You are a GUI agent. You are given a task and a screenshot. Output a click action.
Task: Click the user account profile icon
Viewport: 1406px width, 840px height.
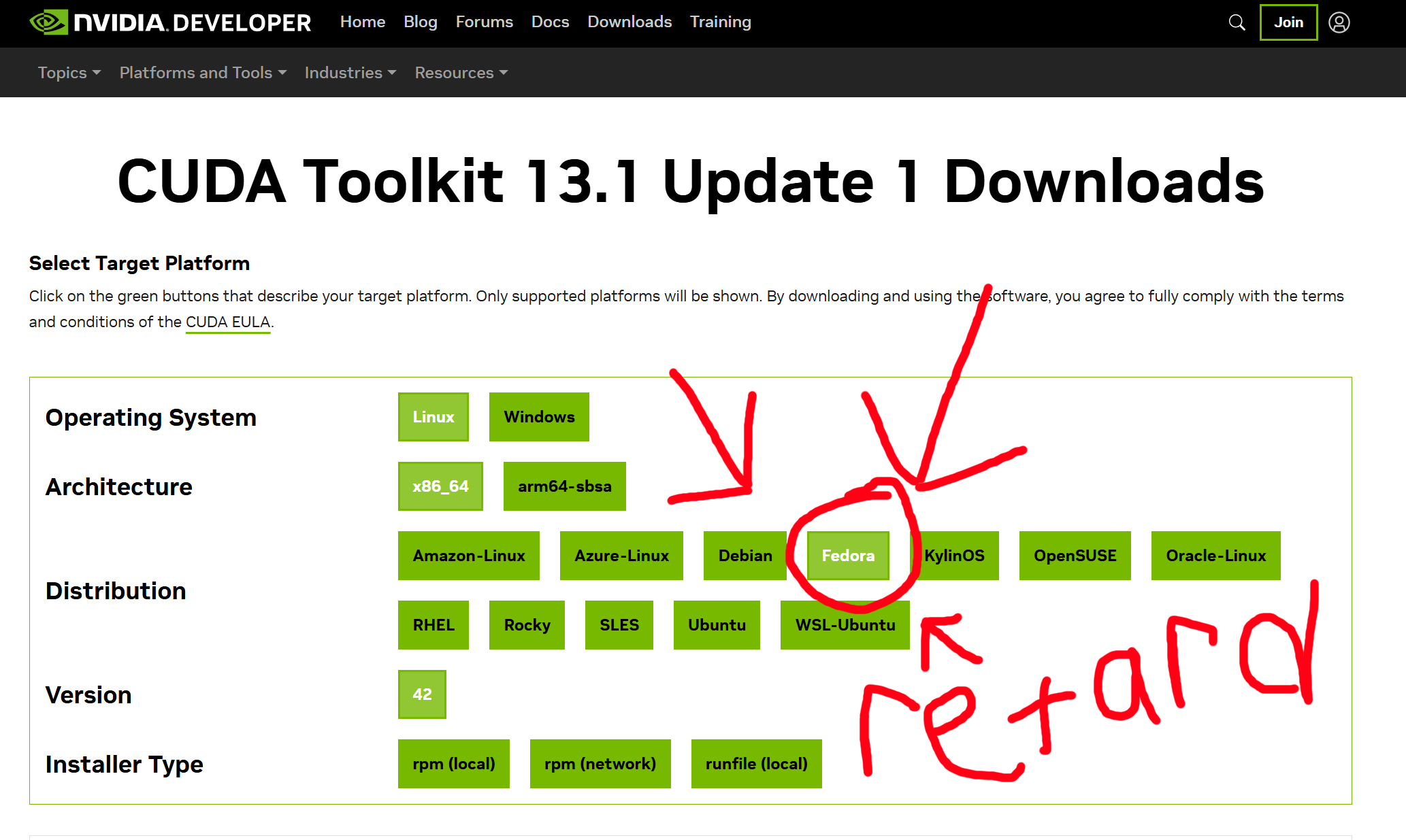[x=1339, y=22]
